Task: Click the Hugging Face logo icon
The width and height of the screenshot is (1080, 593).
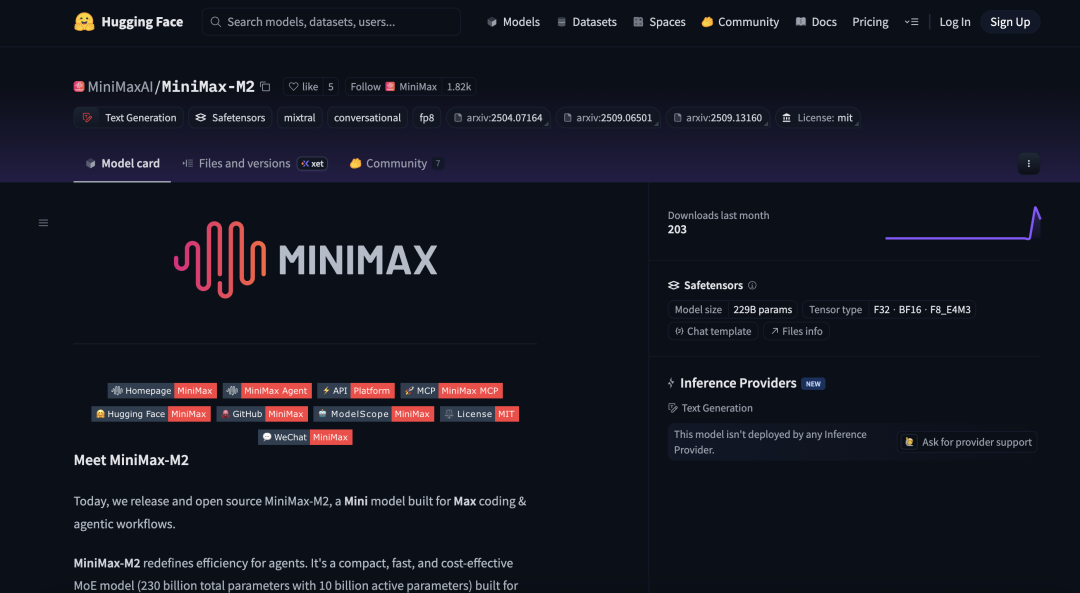Action: pyautogui.click(x=84, y=22)
